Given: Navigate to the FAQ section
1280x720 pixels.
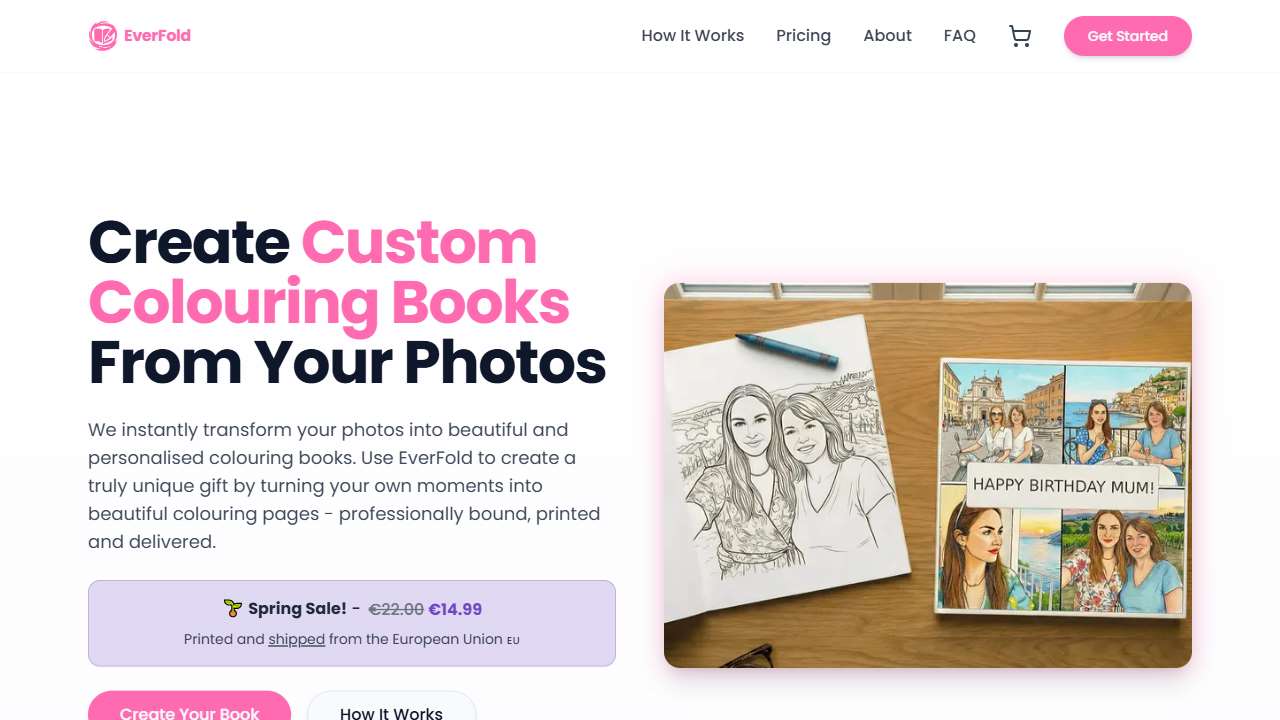Looking at the screenshot, I should [x=959, y=36].
